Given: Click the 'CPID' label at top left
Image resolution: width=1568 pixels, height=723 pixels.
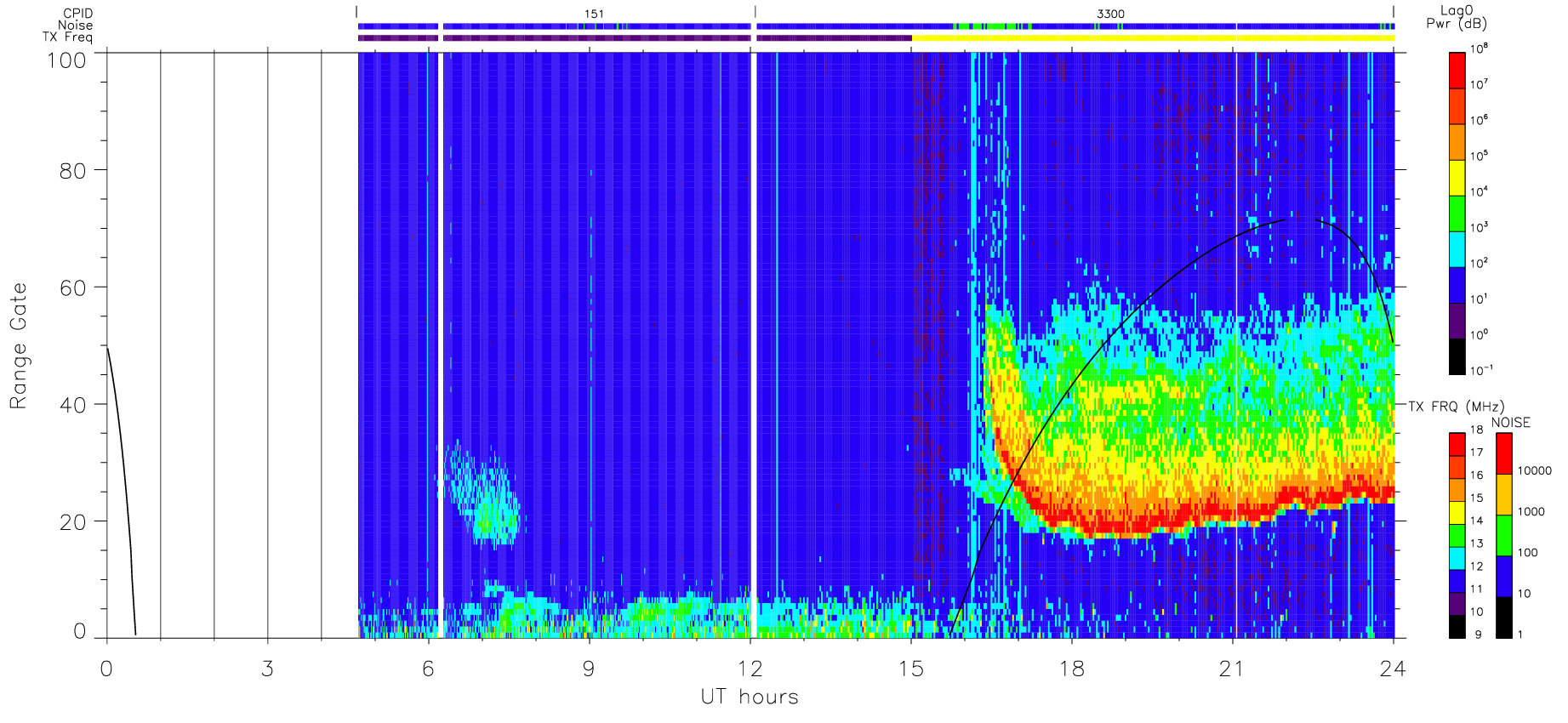Looking at the screenshot, I should click(77, 14).
